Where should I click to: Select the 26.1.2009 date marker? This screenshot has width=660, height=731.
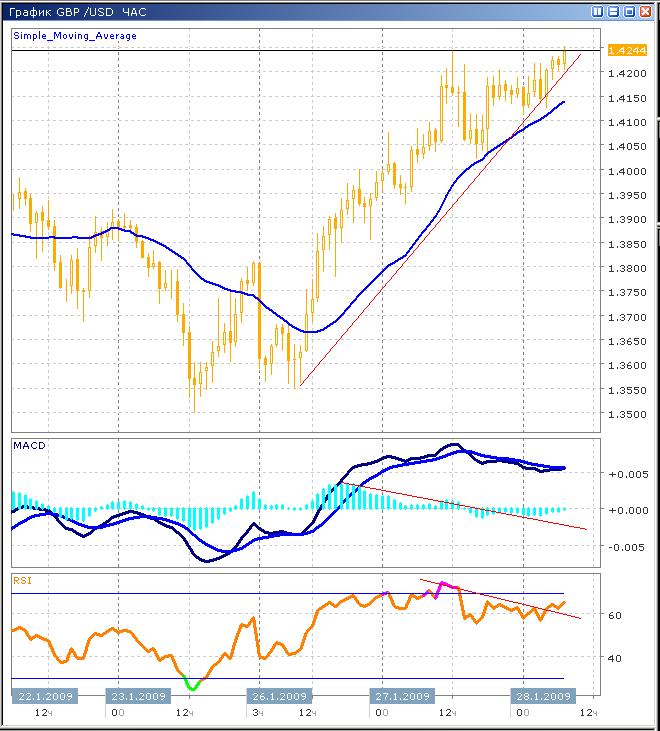277,697
